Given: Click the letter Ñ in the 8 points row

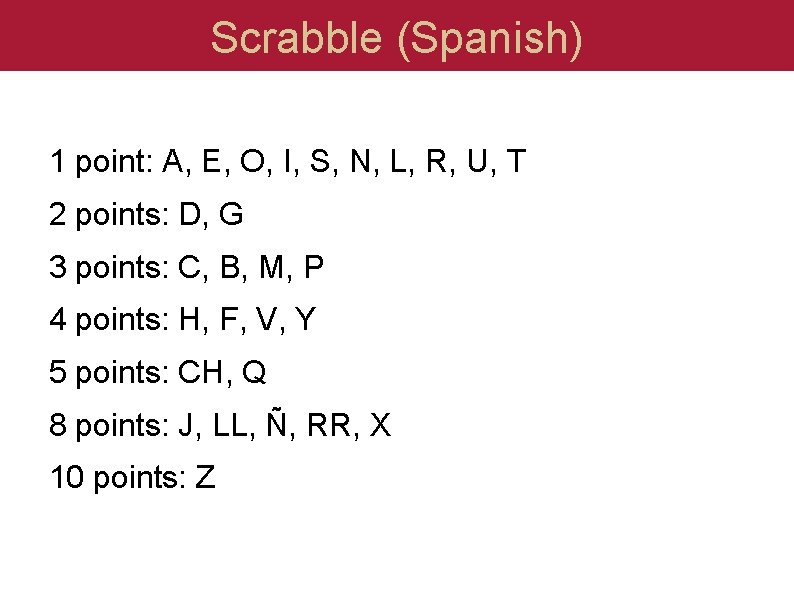Looking at the screenshot, I should 276,422.
